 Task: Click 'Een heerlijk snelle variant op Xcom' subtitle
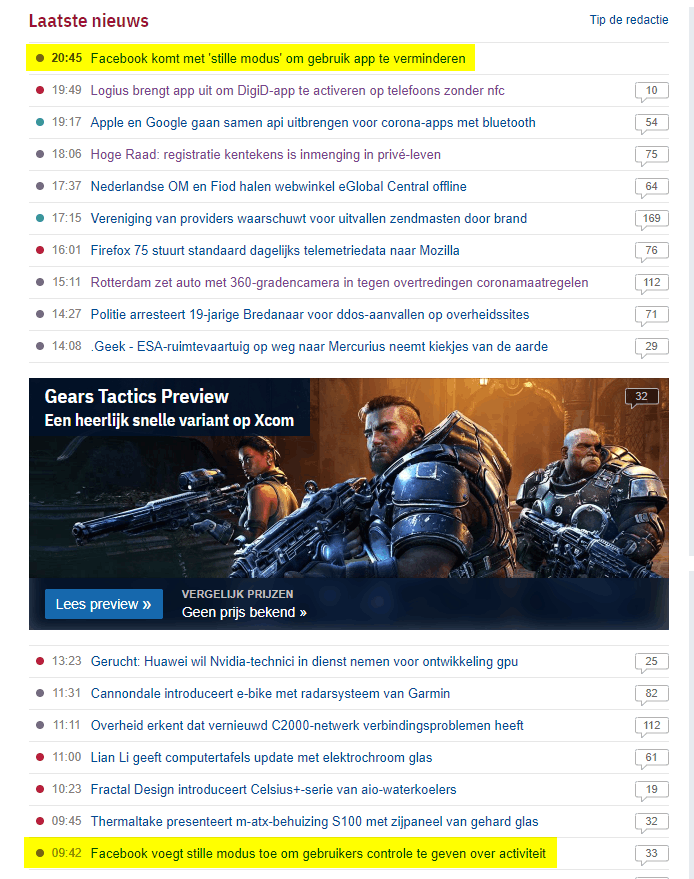169,420
